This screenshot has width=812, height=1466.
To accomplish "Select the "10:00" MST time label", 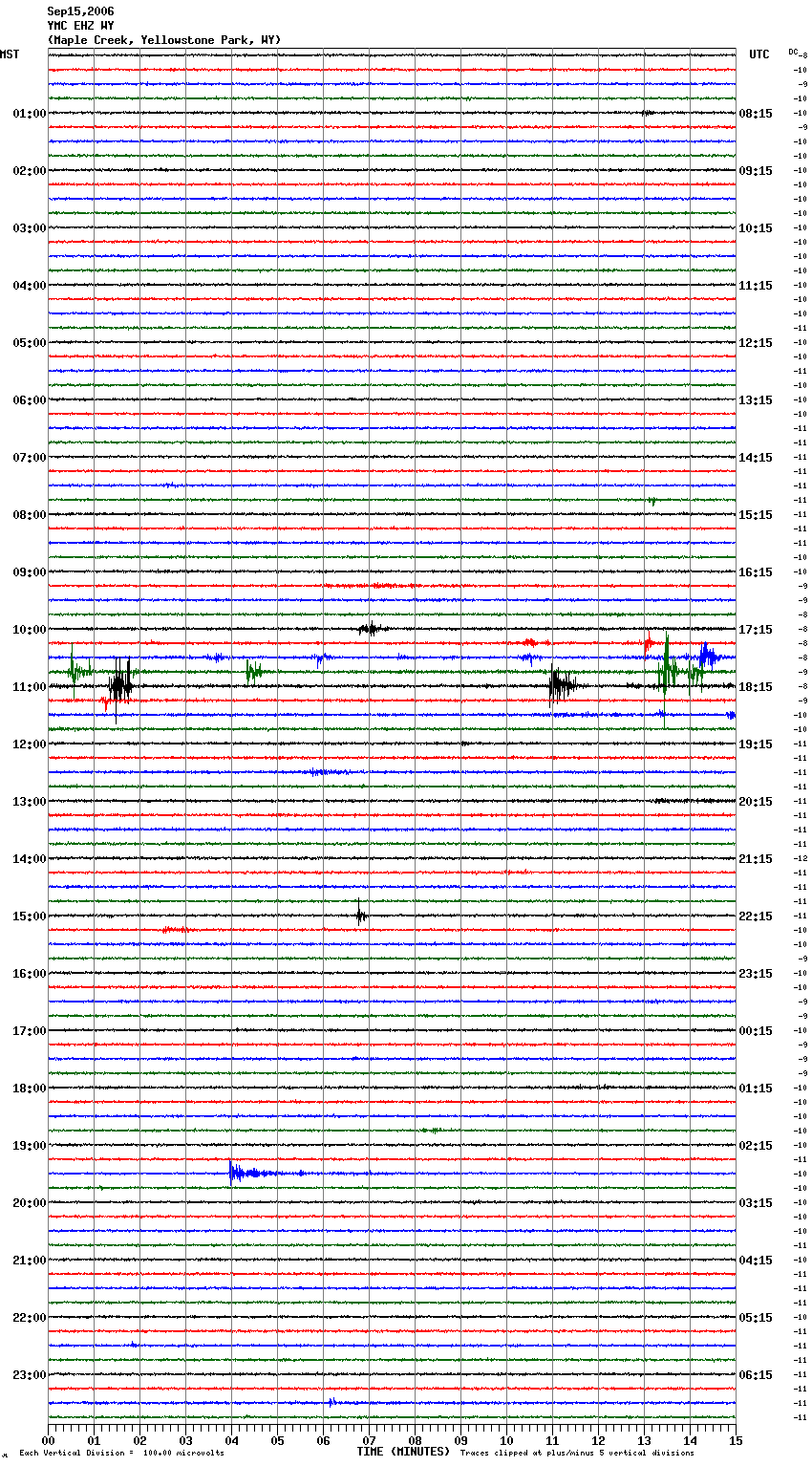I will click(x=29, y=630).
